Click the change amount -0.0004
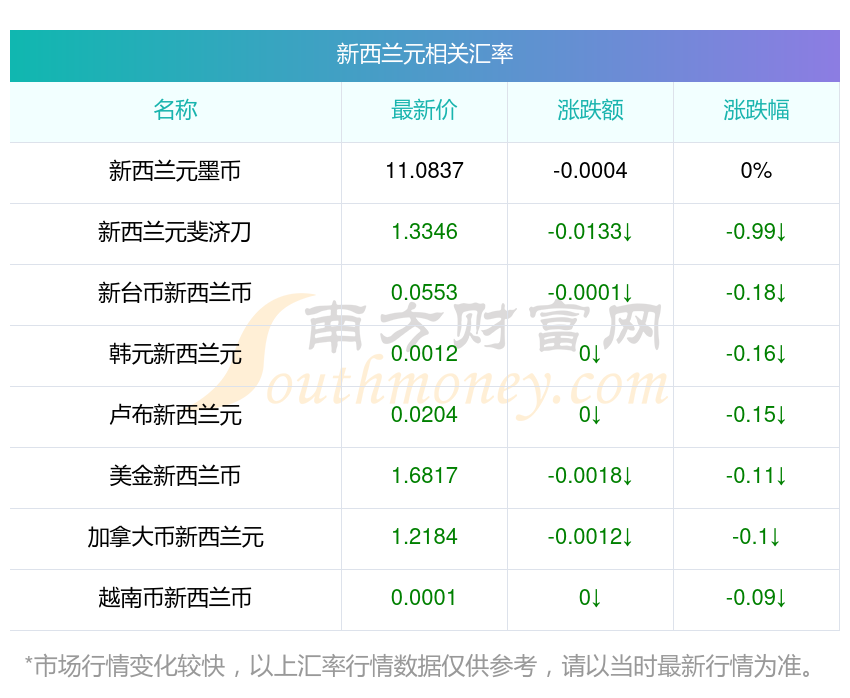 coord(590,171)
